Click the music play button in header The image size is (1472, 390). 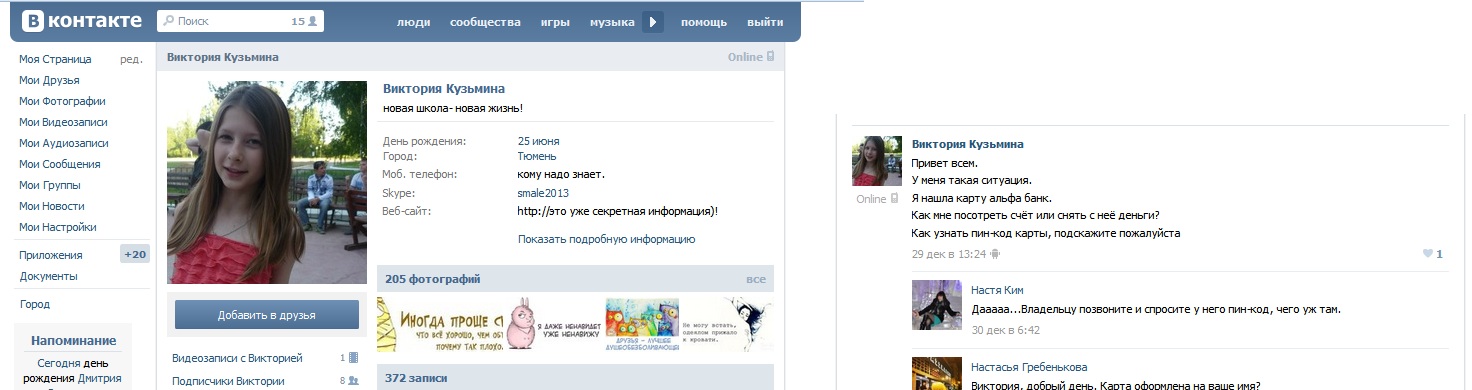(x=653, y=21)
